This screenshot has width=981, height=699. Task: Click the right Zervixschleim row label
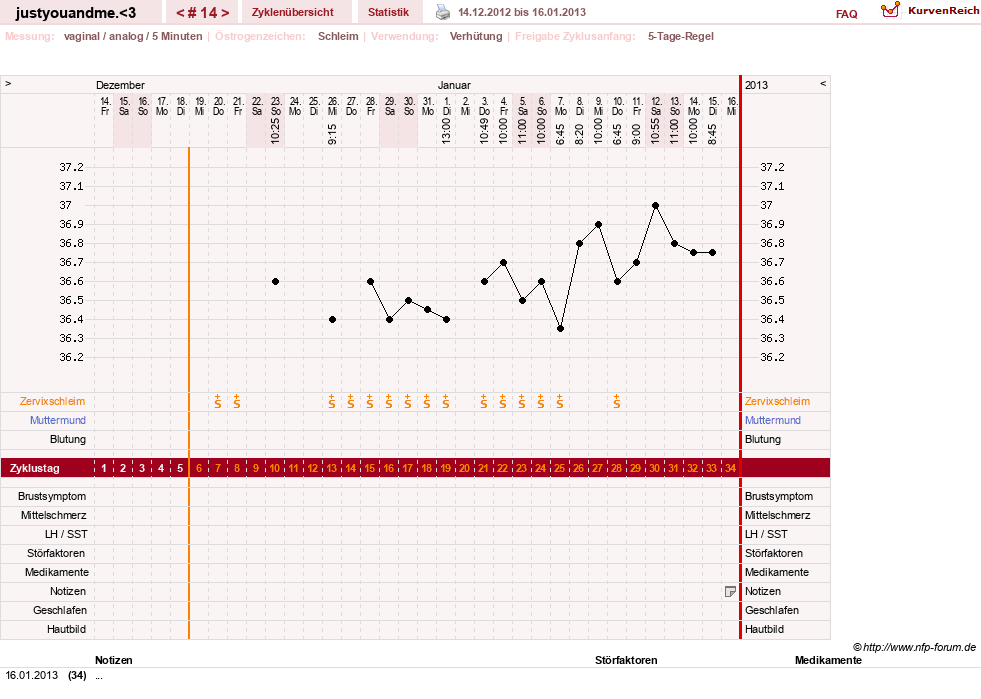point(777,402)
